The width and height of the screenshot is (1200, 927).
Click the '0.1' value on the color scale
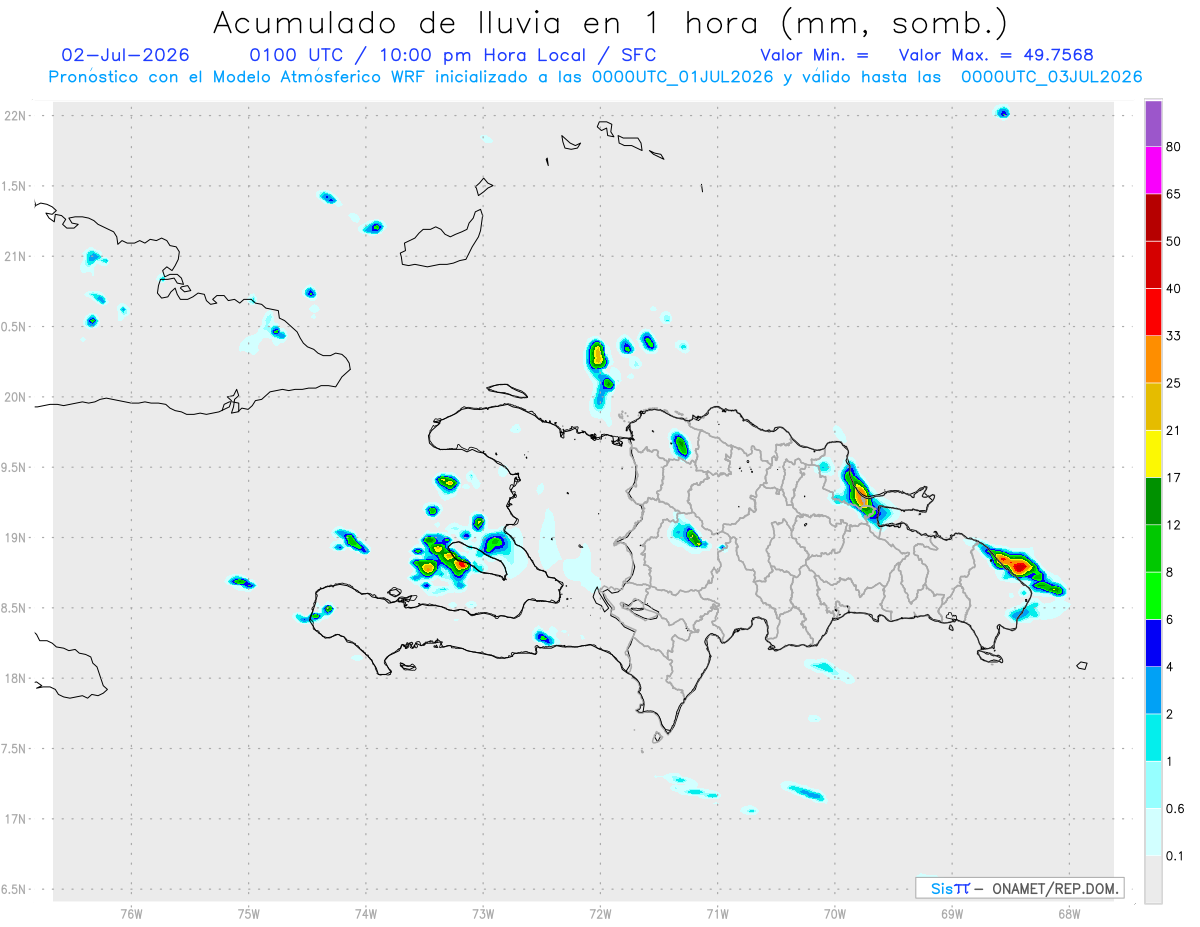tap(1176, 856)
